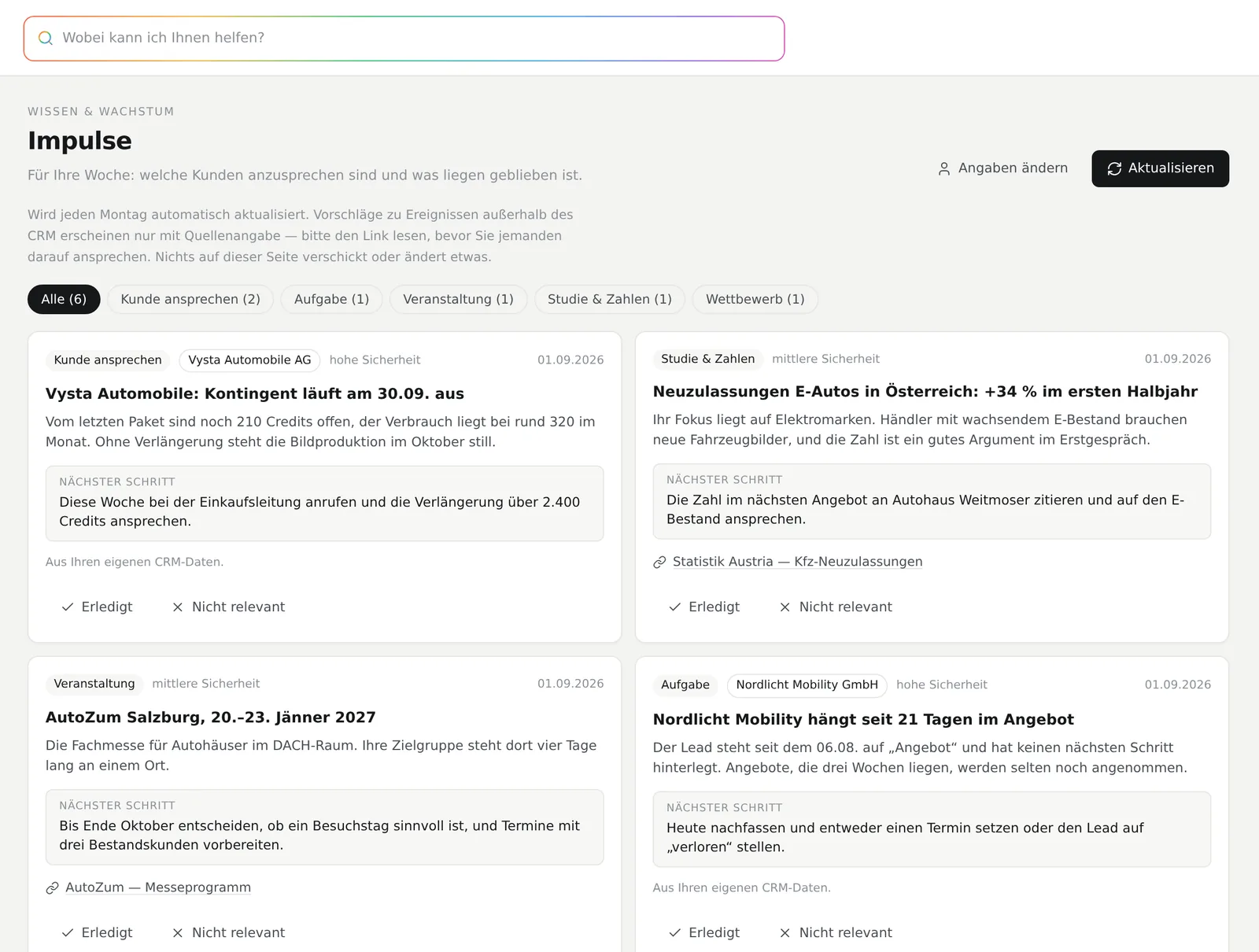This screenshot has height=952, width=1259.
Task: Select the Alle (6) filter
Action: pos(64,299)
